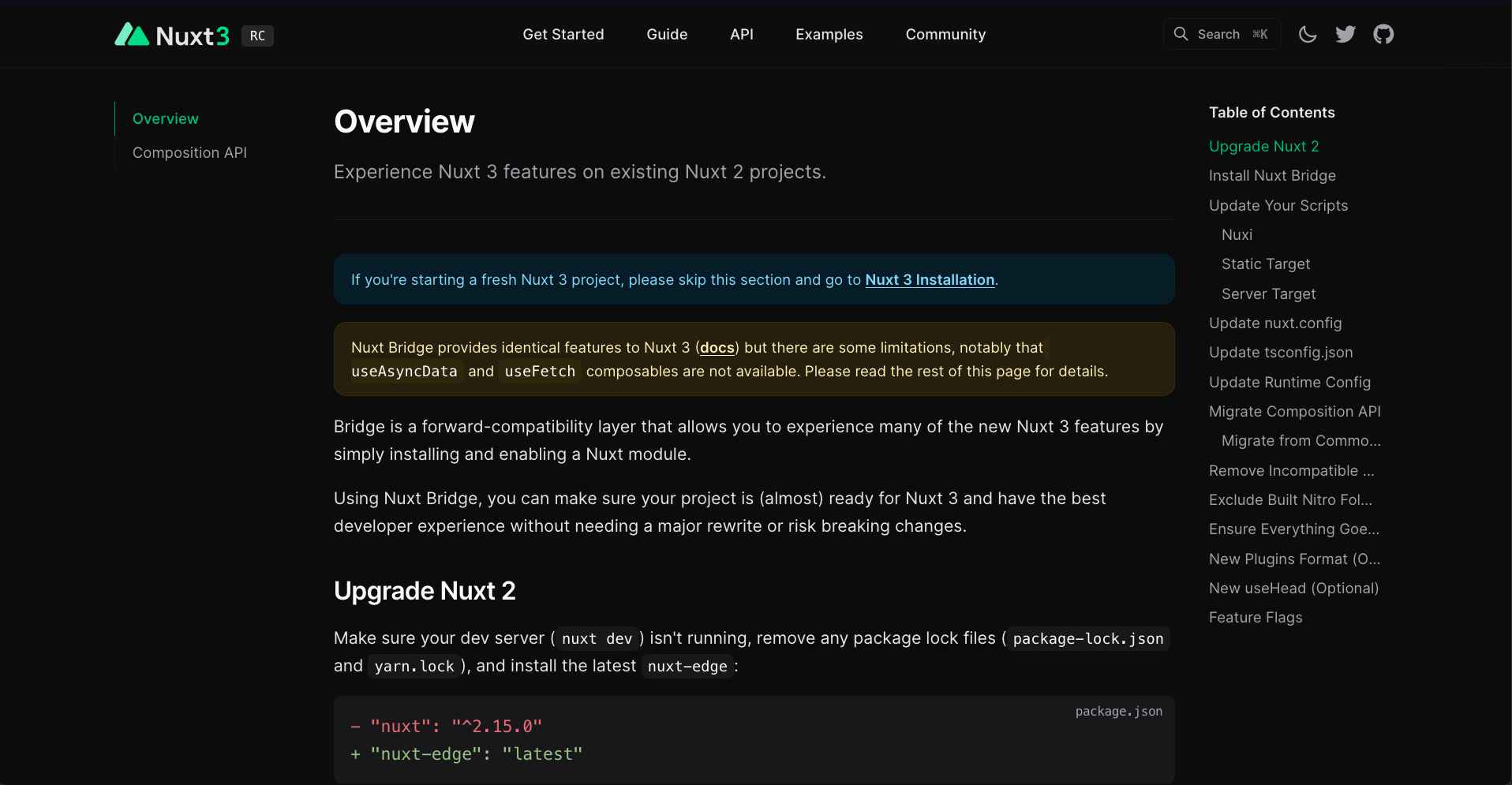Open the Twitter icon link
The image size is (1512, 785).
click(x=1345, y=34)
